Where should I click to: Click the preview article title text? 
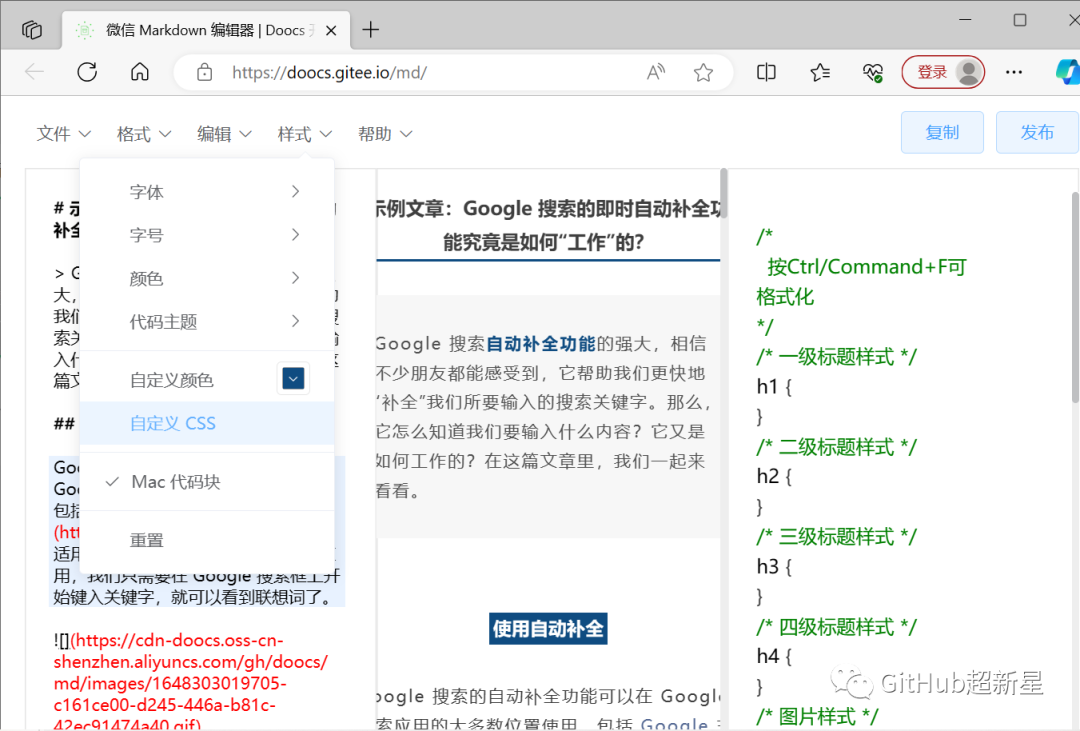548,225
